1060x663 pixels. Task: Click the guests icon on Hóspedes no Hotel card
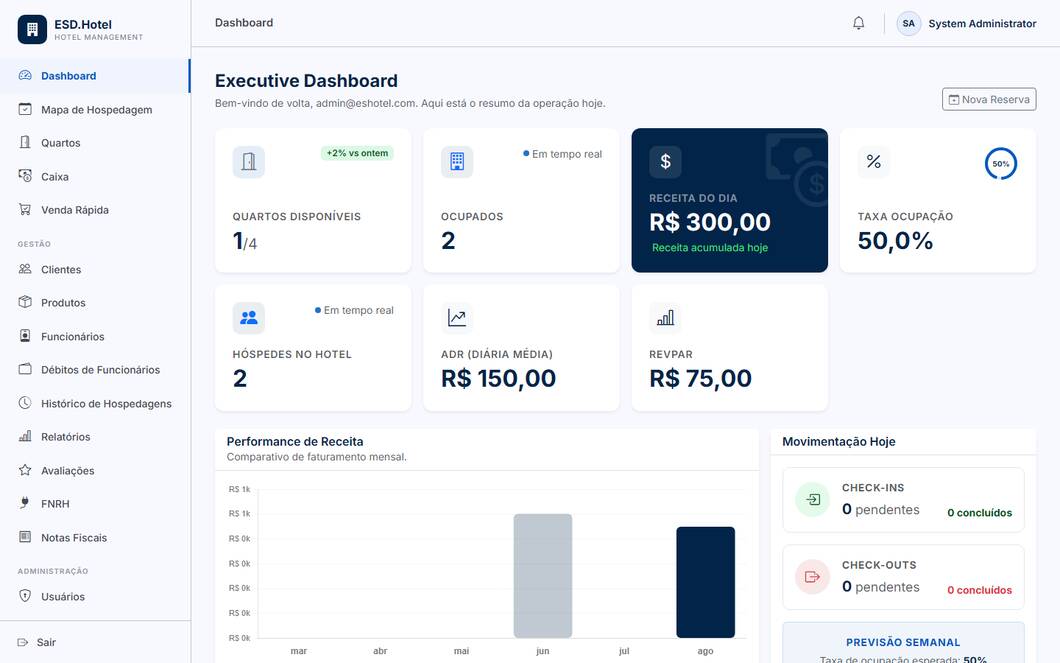point(249,318)
